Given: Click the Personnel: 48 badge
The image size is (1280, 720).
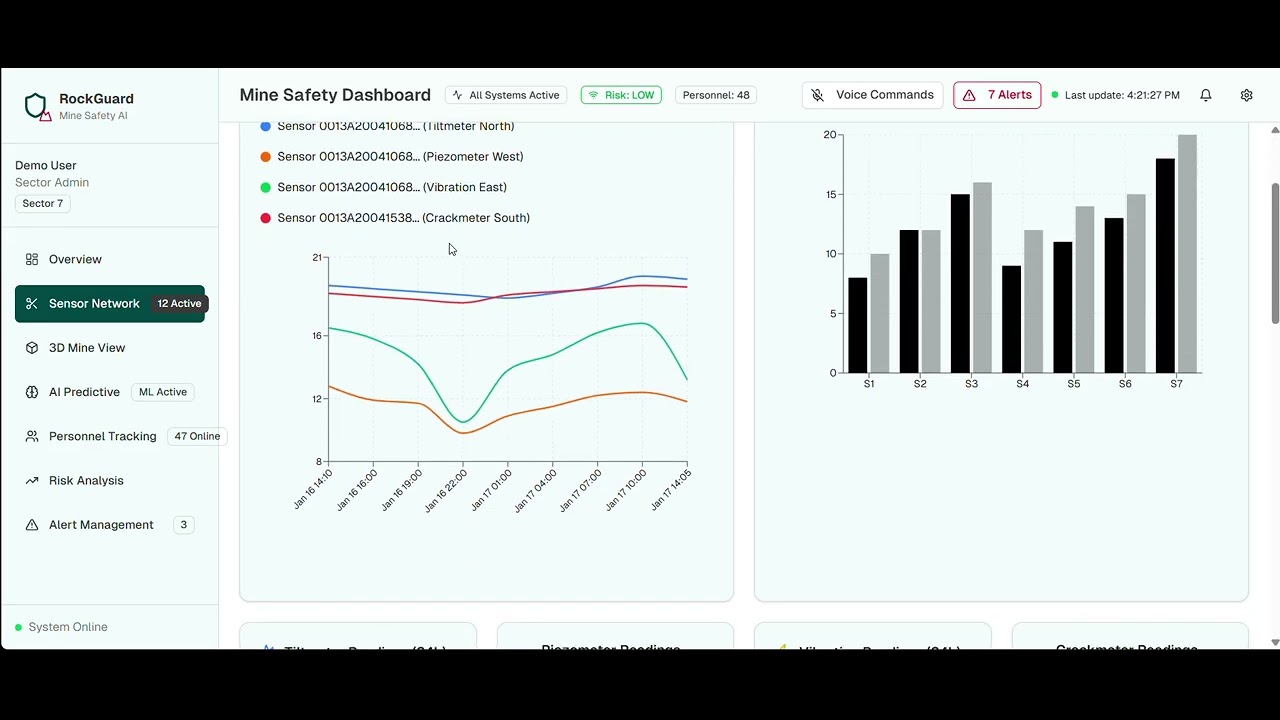Looking at the screenshot, I should (716, 95).
